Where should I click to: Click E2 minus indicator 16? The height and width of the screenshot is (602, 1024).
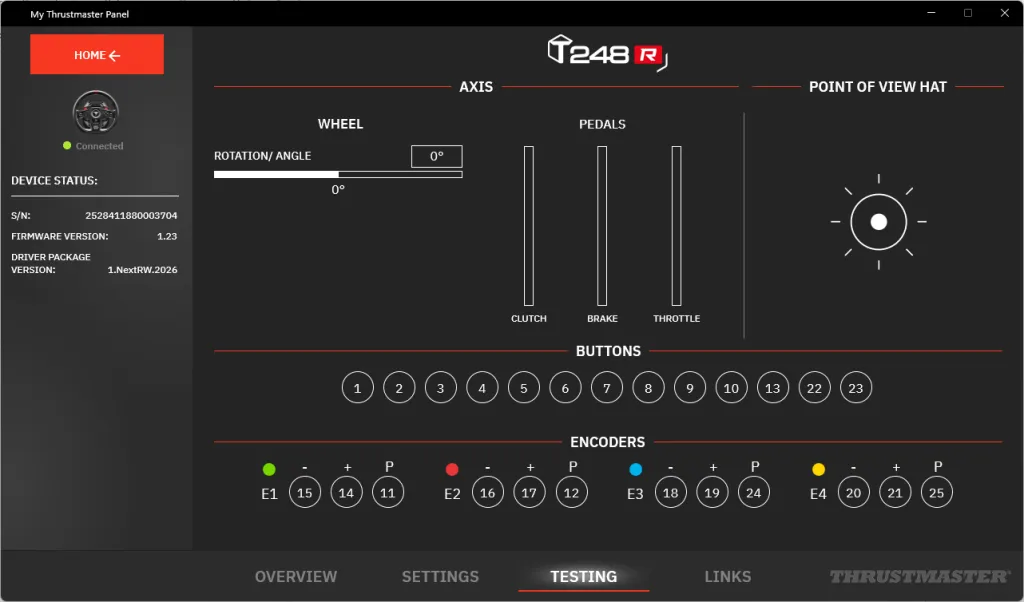[x=488, y=492]
